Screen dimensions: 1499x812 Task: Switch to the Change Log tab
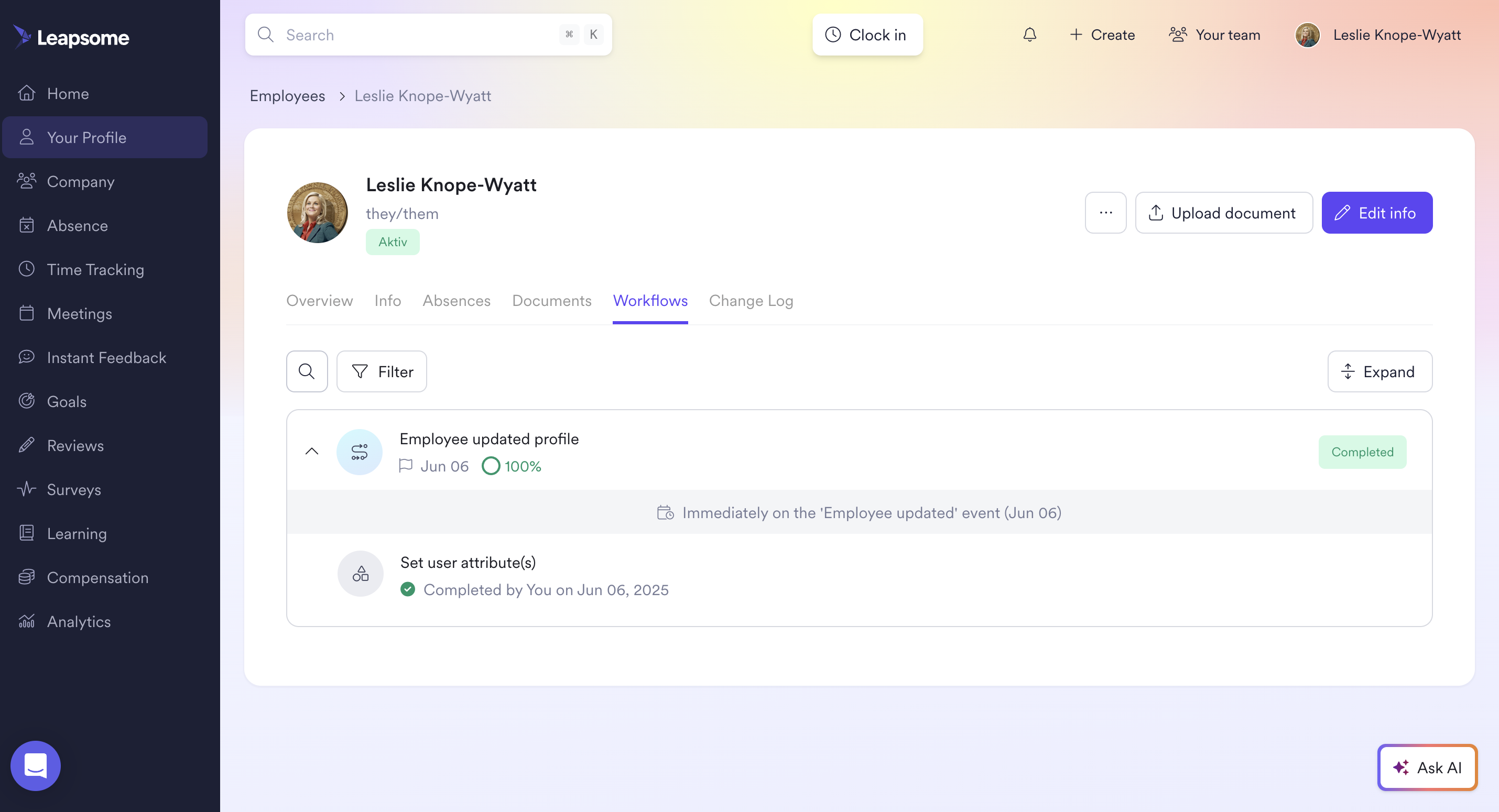tap(751, 301)
